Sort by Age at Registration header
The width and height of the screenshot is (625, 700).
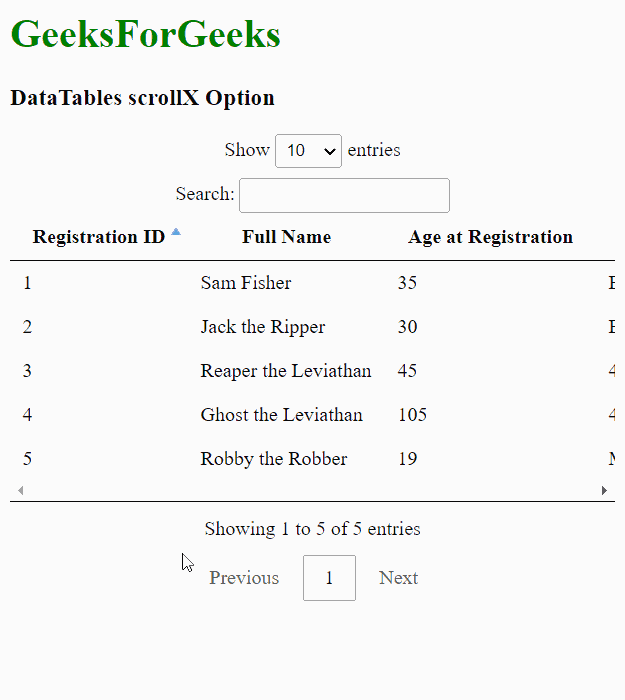click(x=490, y=237)
